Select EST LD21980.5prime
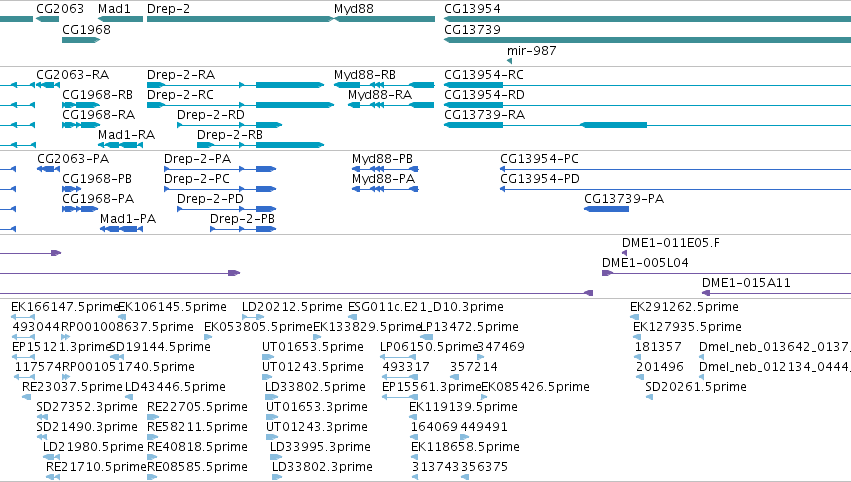Image resolution: width=851 pixels, height=482 pixels. (x=93, y=447)
